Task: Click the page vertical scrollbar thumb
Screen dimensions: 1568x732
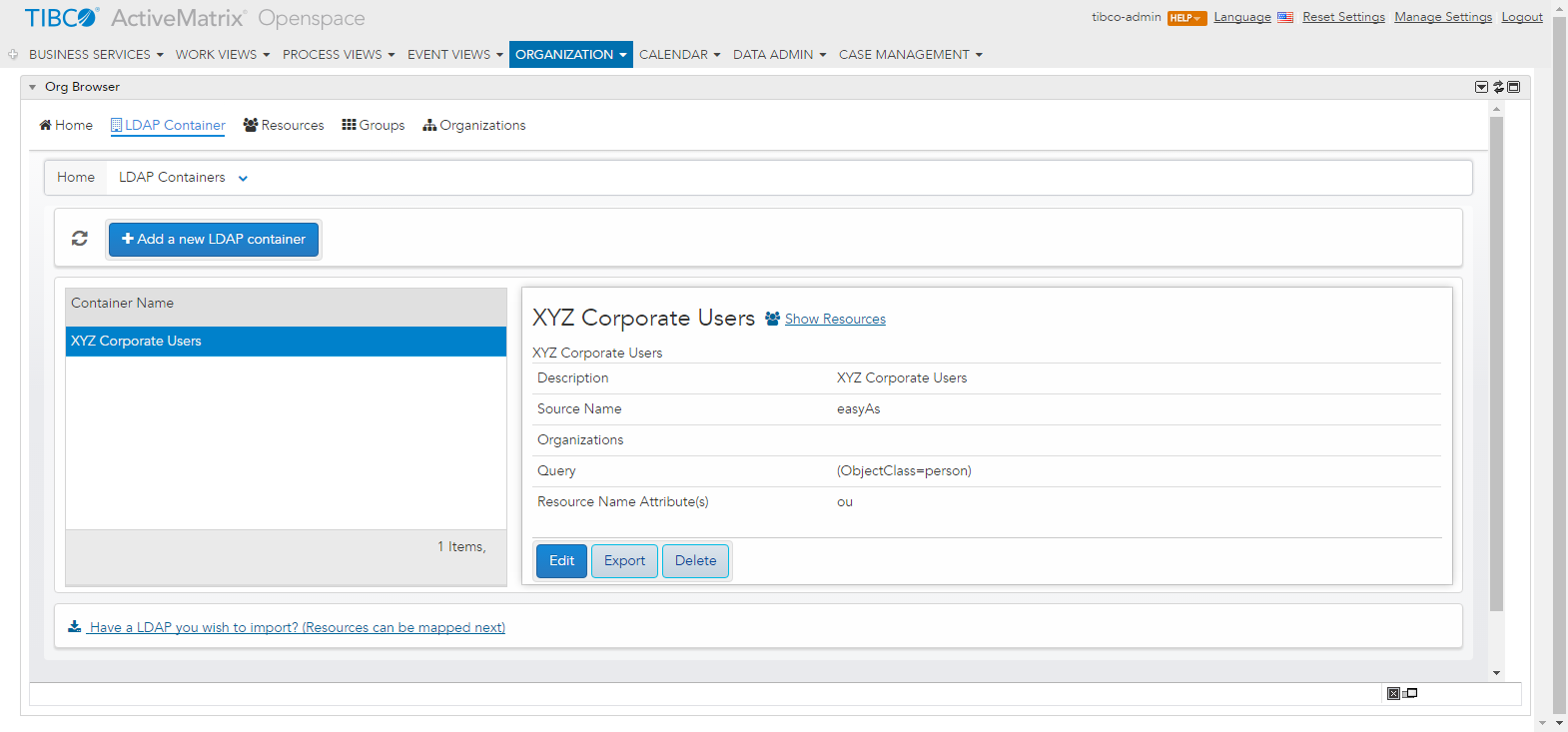Action: click(x=1560, y=365)
